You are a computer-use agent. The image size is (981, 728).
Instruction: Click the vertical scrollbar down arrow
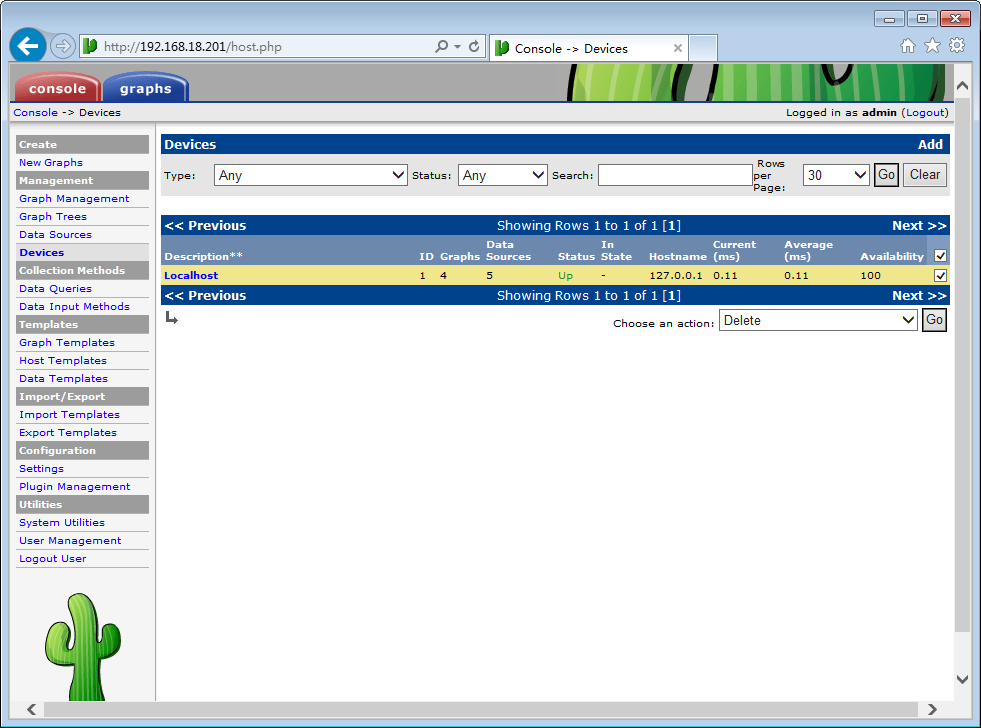[962, 680]
